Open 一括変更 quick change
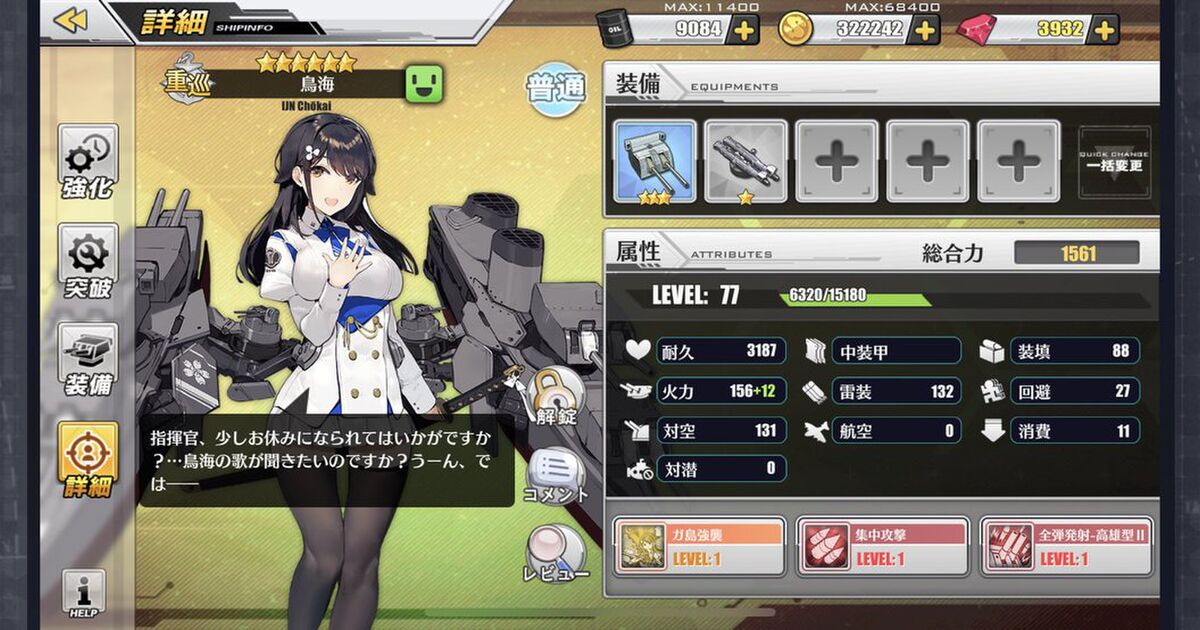Screen dimensions: 1200x630 tap(1115, 162)
